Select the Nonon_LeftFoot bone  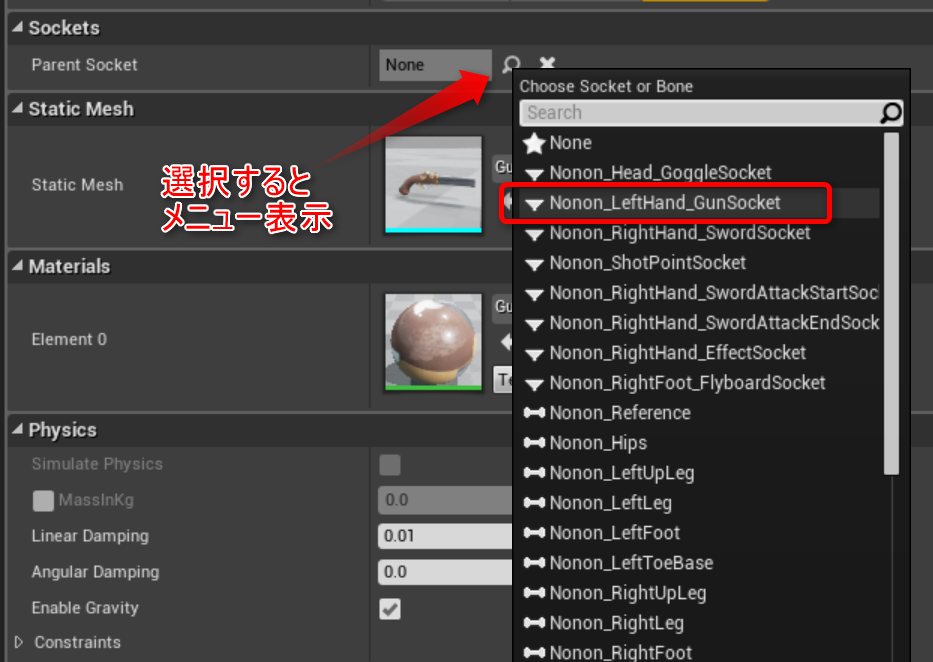coord(700,533)
